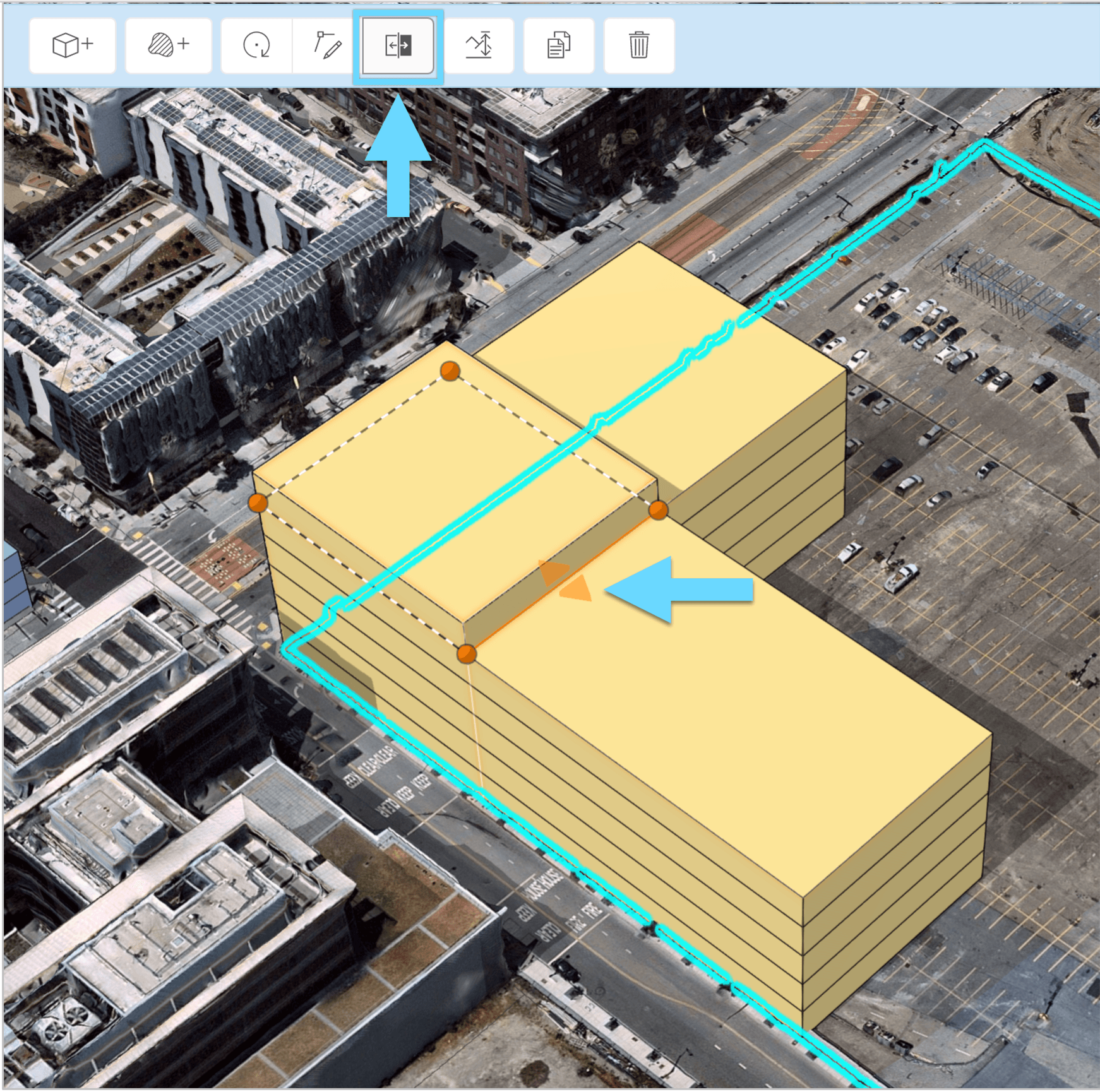Click the duplicate volume icon
This screenshot has width=1100, height=1092.
[558, 44]
